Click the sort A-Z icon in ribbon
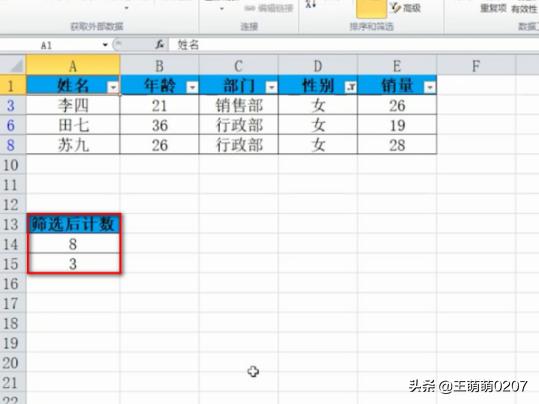Image resolution: width=539 pixels, height=404 pixels. (311, 4)
